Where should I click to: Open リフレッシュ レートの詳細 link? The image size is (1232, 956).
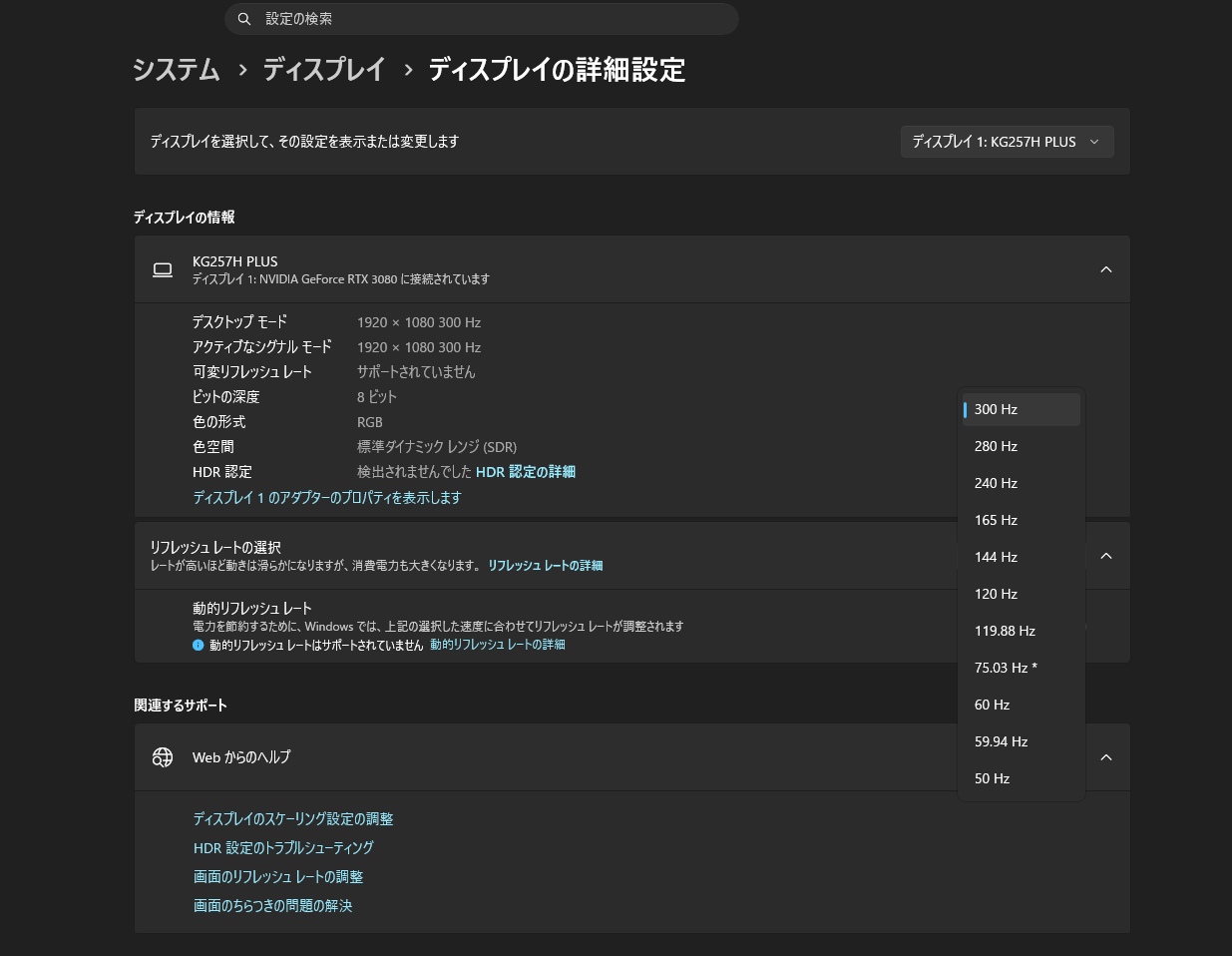pyautogui.click(x=545, y=566)
